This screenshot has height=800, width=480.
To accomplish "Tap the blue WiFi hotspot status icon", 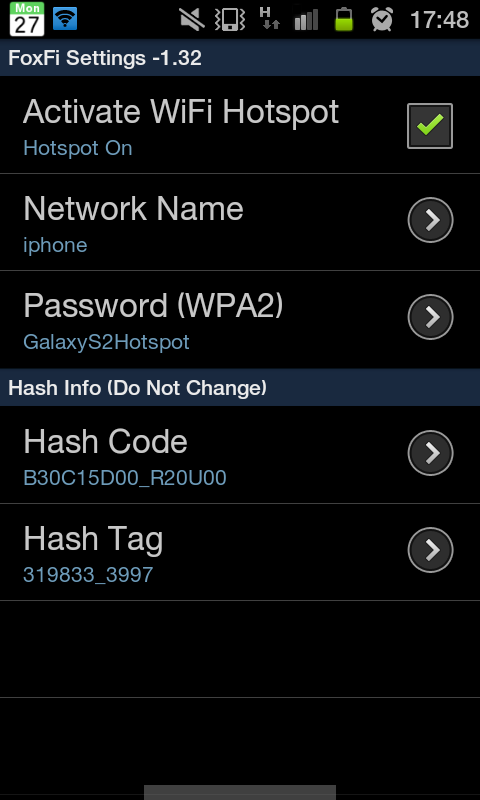I will (65, 19).
